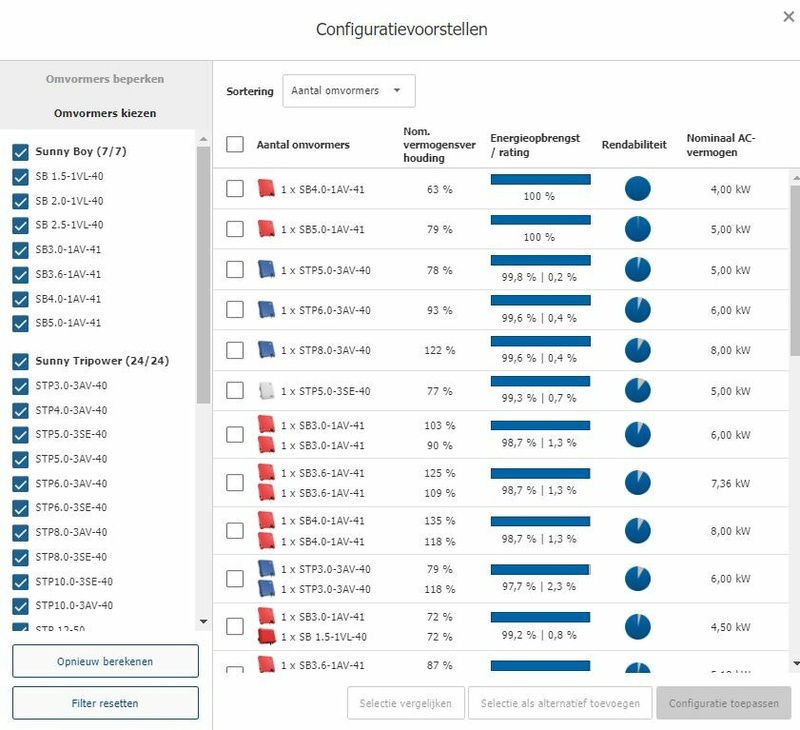Tick the 1 x STP8.0-3AV-40 row checkbox
This screenshot has height=730, width=800.
tap(235, 350)
